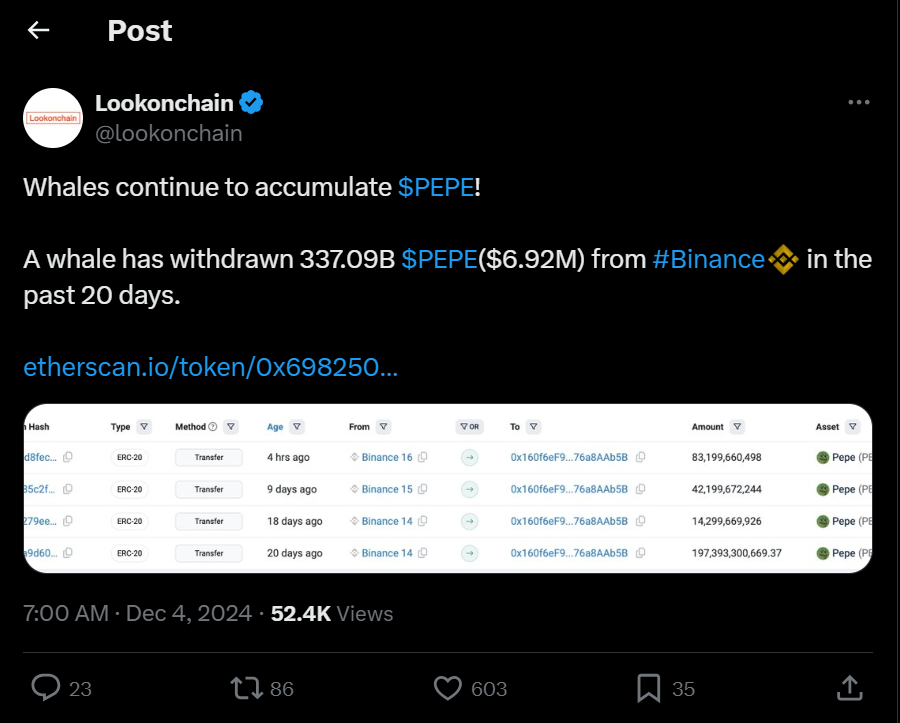Screen dimensions: 900x723
Task: Open the three-dot more options menu
Action: [x=858, y=103]
